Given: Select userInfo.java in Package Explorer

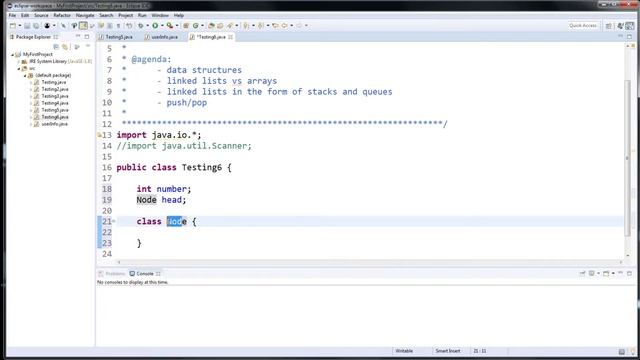Looking at the screenshot, I should point(54,124).
